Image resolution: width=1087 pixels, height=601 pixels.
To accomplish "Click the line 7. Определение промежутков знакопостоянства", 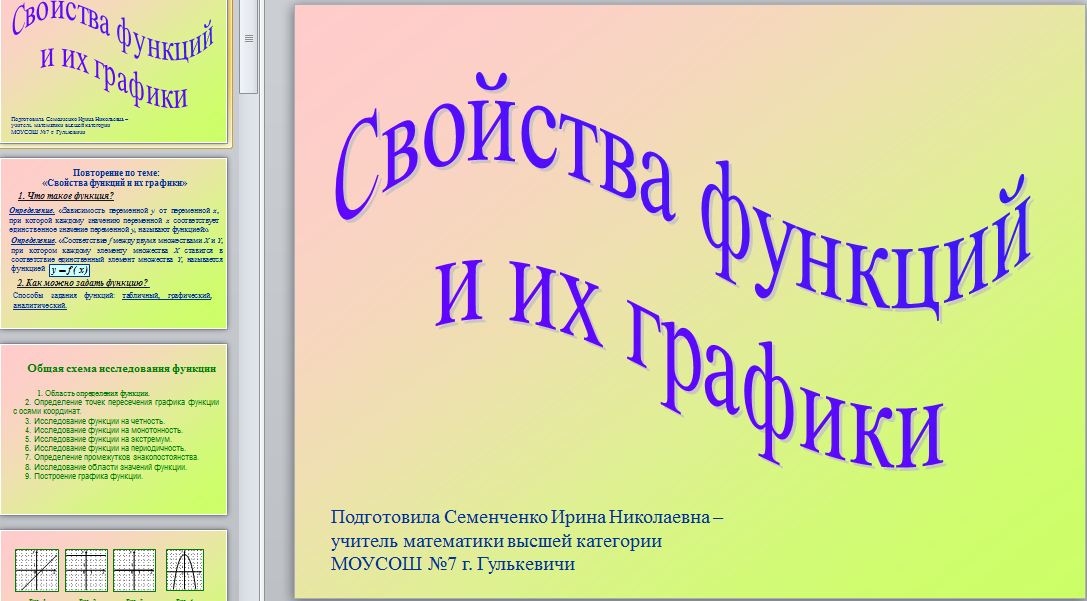I will point(112,458).
